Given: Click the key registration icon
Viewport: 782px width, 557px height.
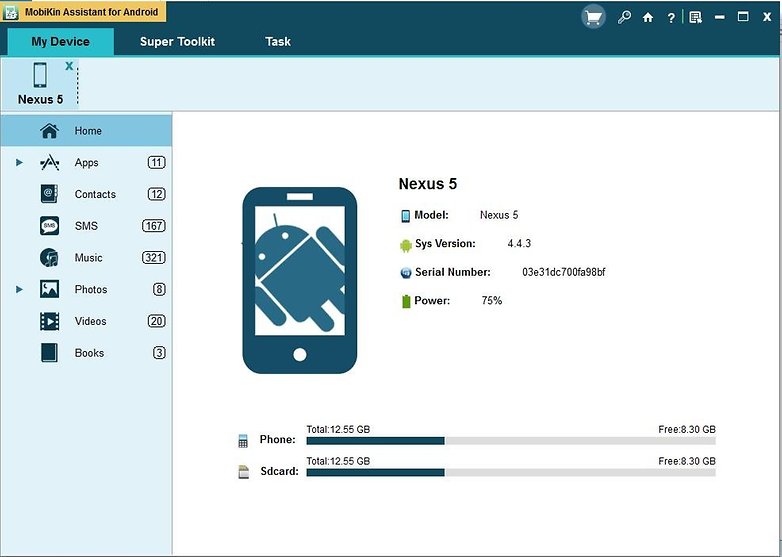Looking at the screenshot, I should 624,17.
